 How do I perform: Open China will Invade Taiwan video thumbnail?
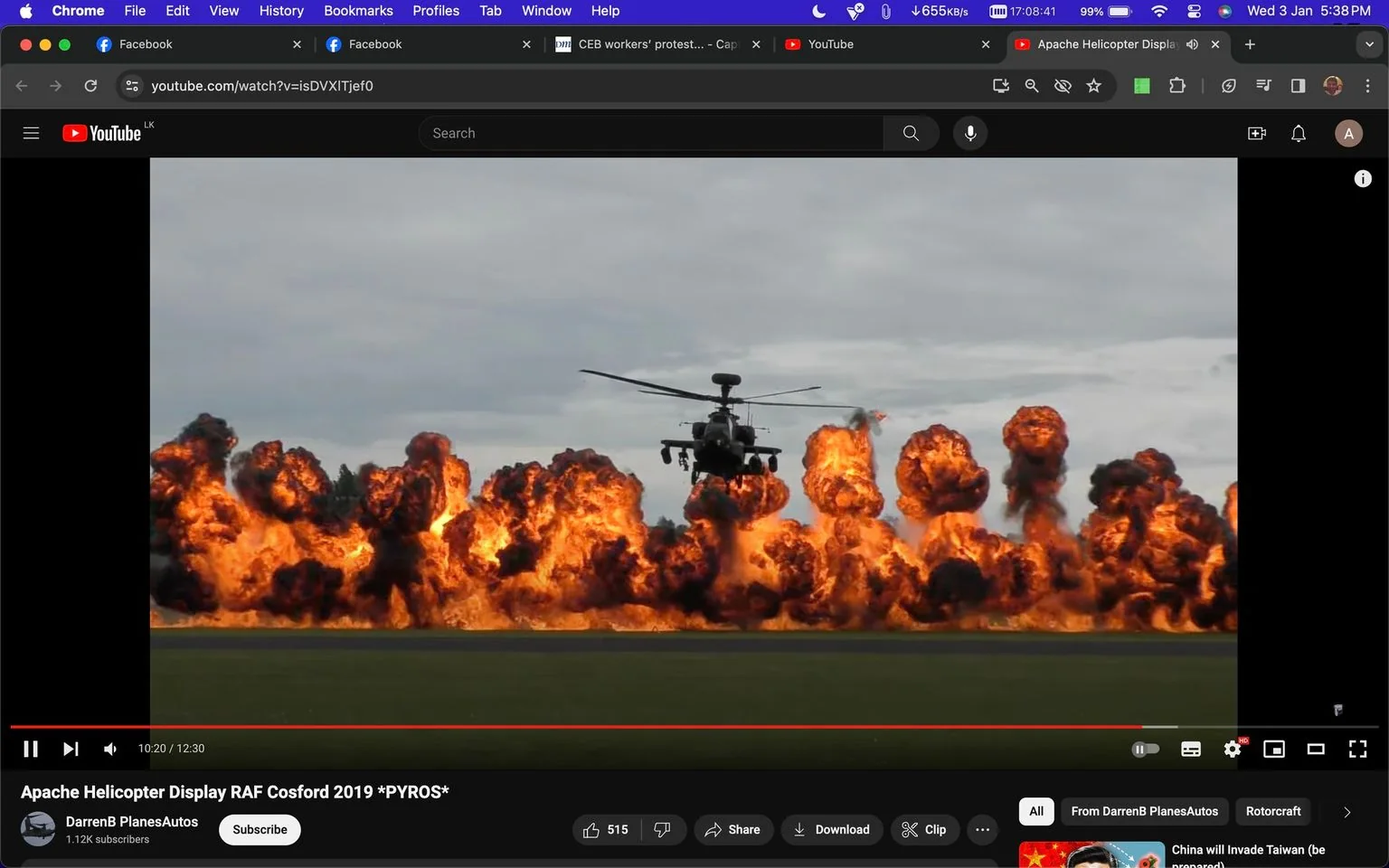(x=1091, y=854)
